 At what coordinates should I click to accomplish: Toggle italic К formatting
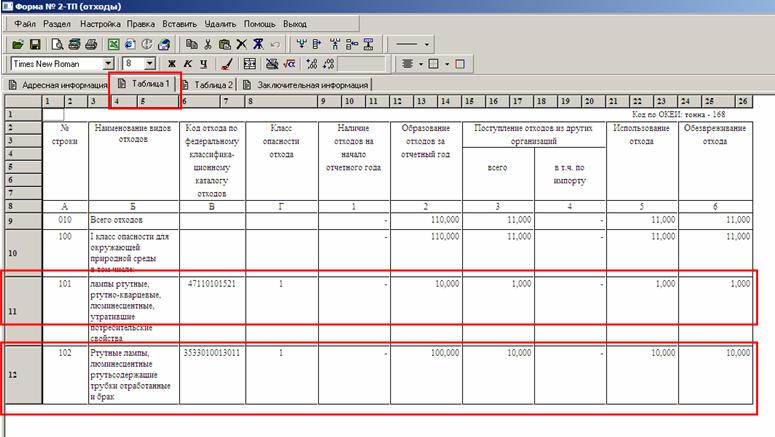click(x=186, y=64)
